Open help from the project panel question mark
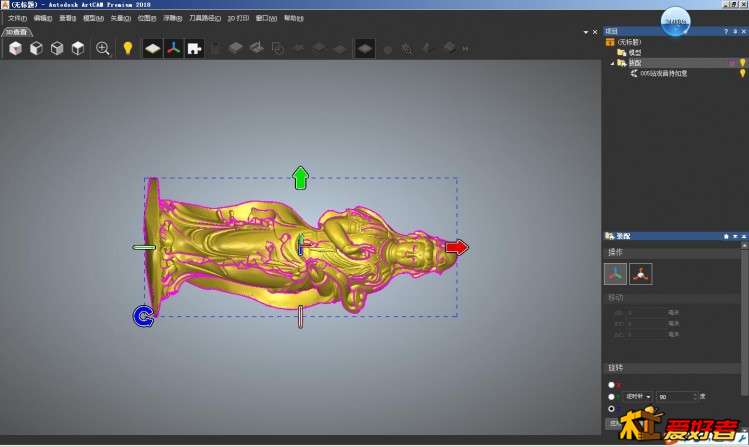 coord(726,32)
